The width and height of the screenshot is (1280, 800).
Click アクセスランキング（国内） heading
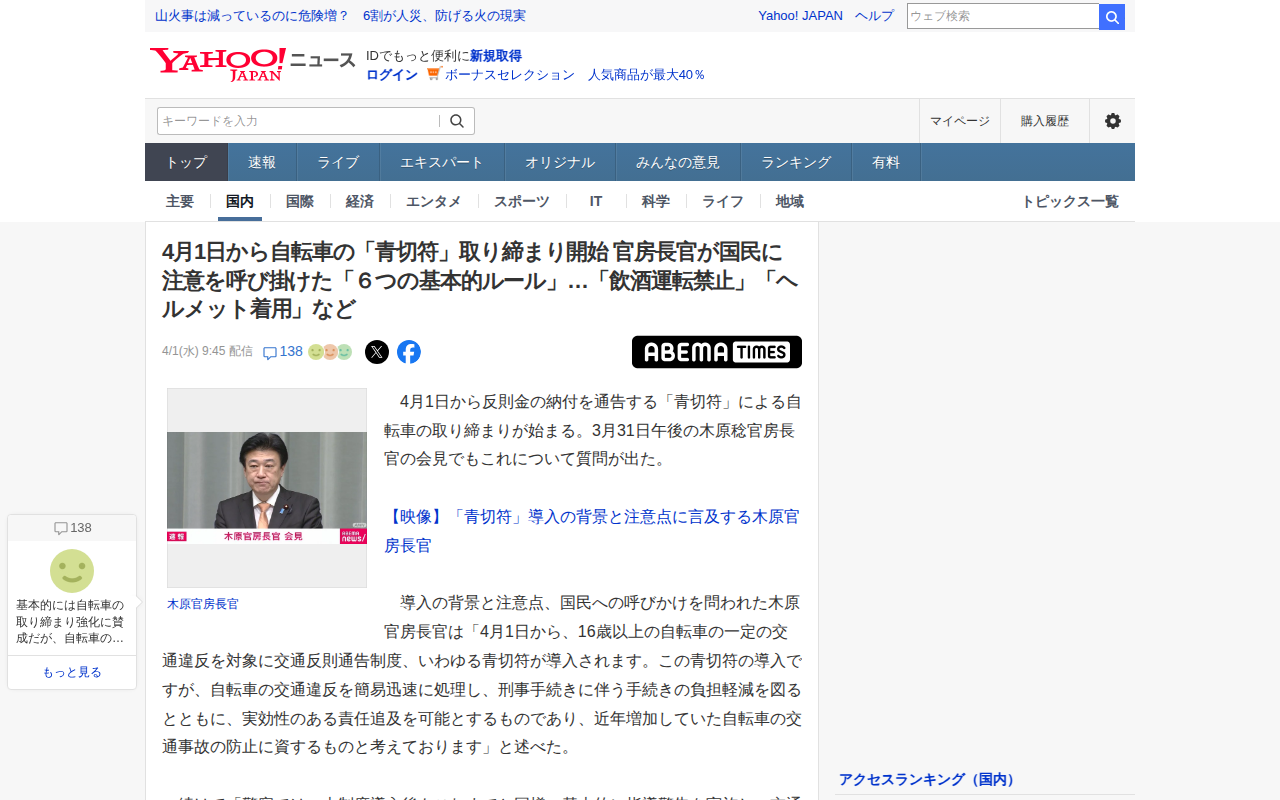[928, 780]
